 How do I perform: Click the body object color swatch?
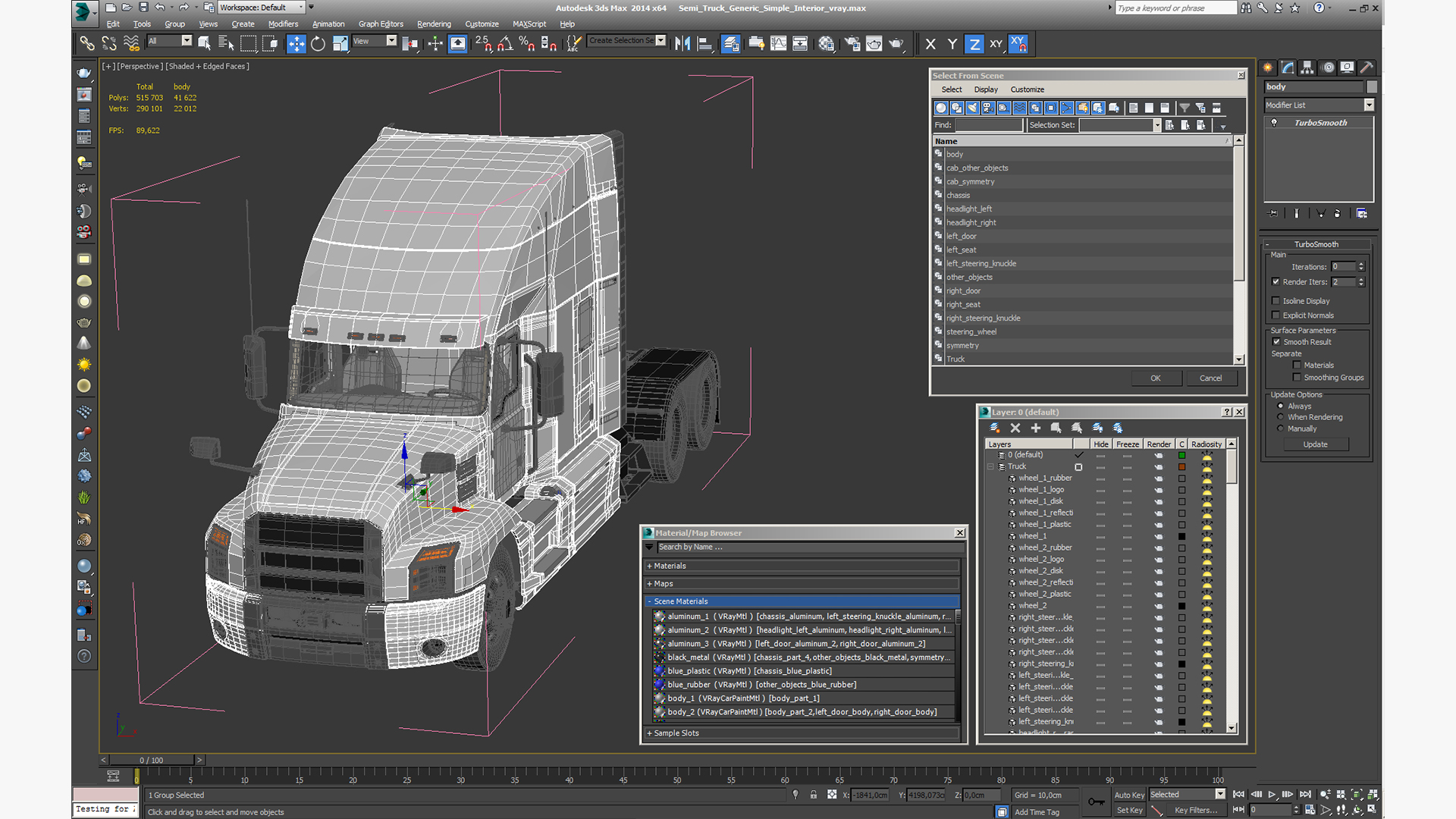click(x=1371, y=87)
